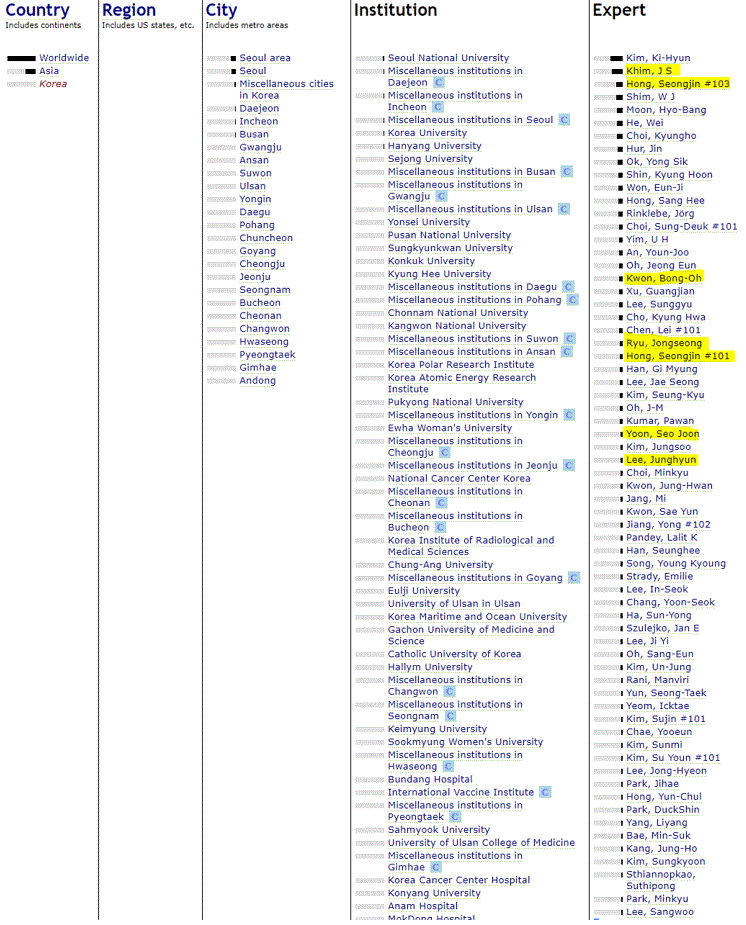Open the Seoul area city link
The image size is (746, 925).
click(265, 58)
